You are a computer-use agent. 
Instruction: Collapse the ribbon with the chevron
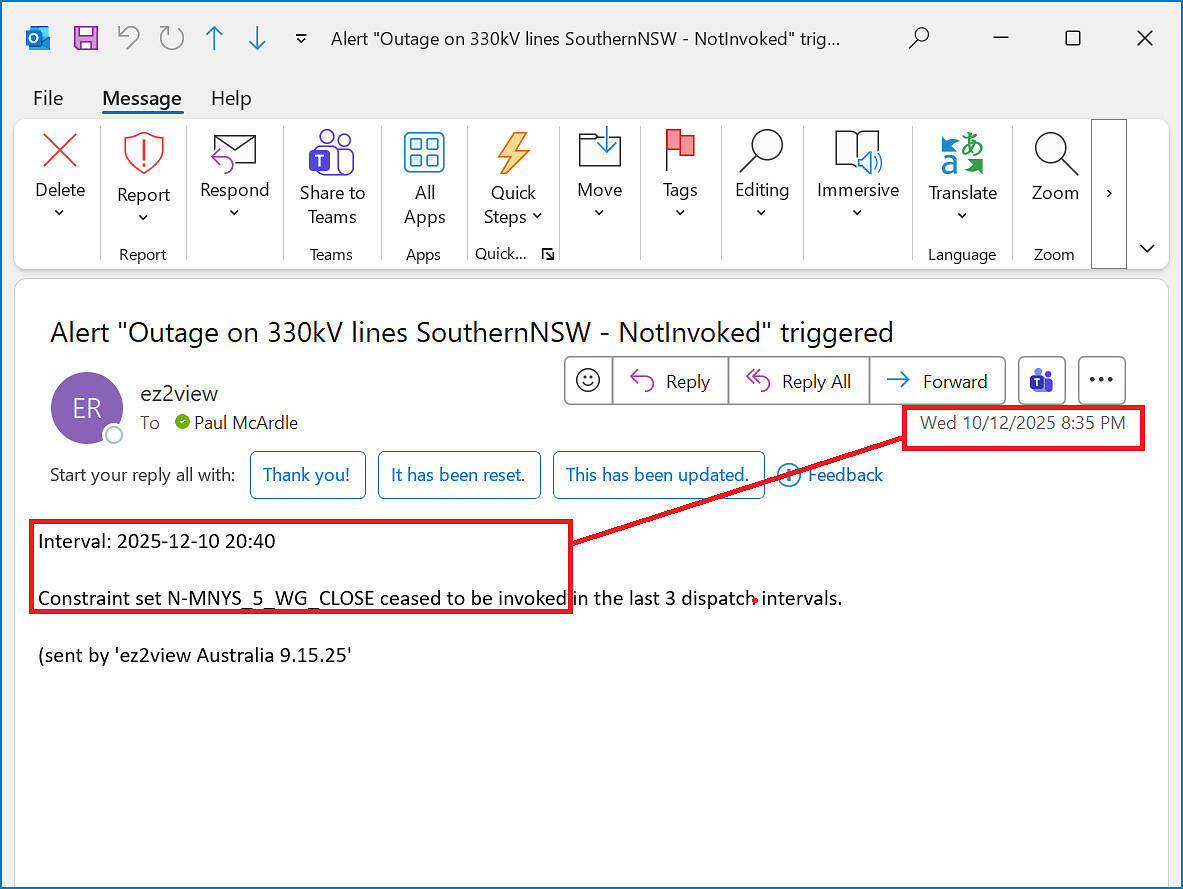coord(1147,248)
